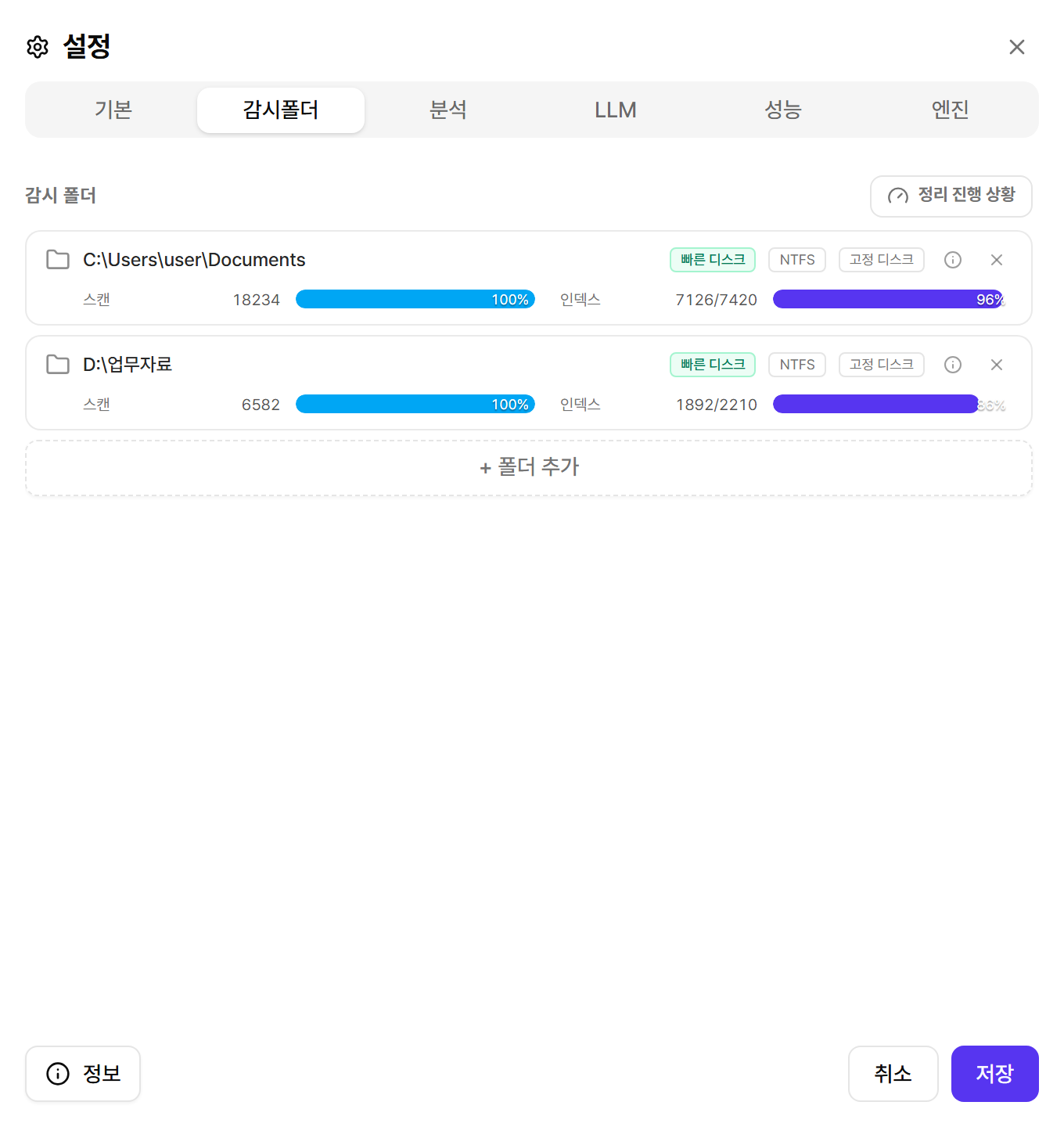Go to the LLM tab
Screen dimensions: 1064x1127
tap(616, 110)
